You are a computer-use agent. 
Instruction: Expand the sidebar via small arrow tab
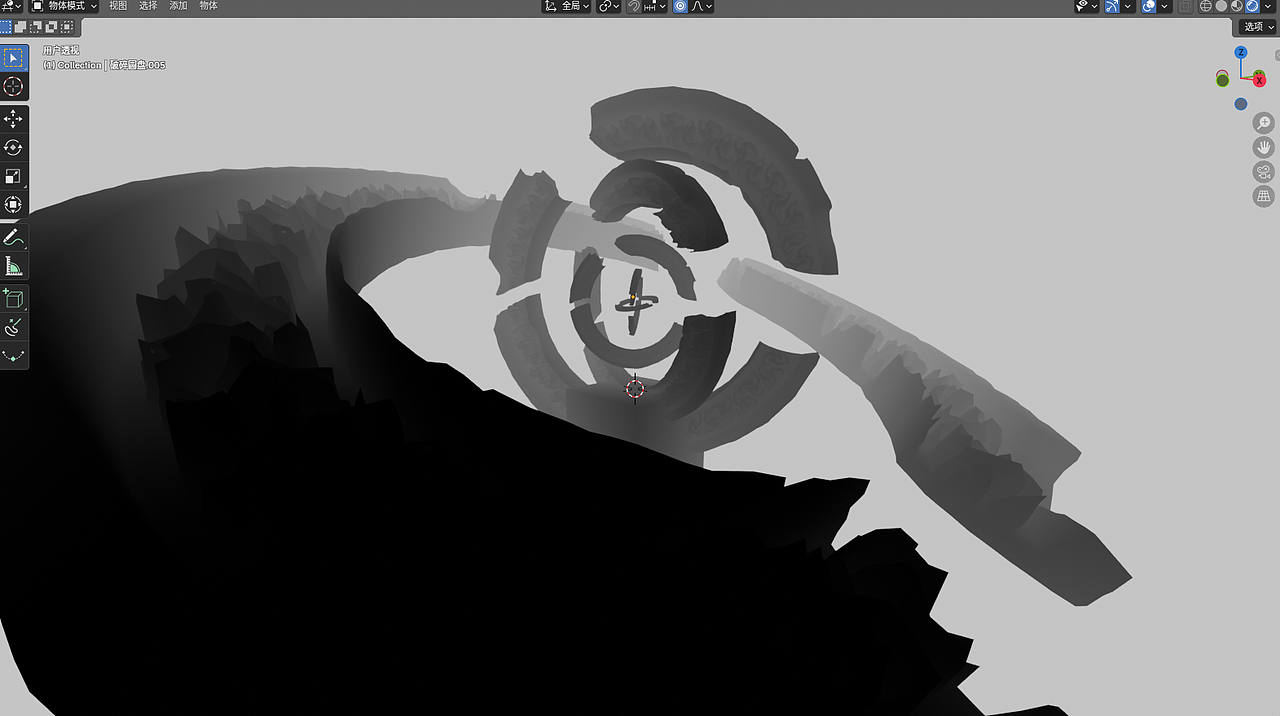coord(1277,55)
